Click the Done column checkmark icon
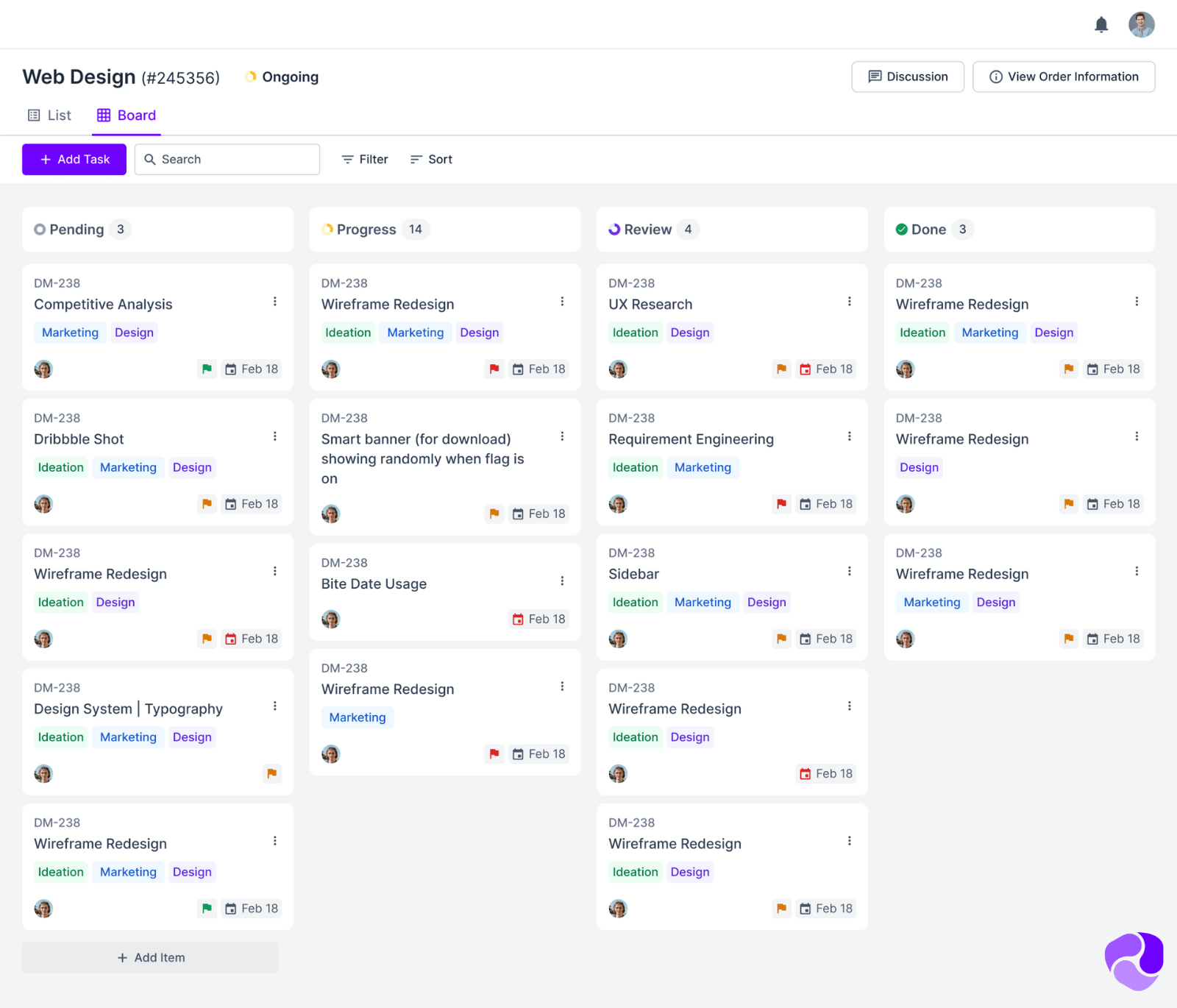 (x=901, y=229)
